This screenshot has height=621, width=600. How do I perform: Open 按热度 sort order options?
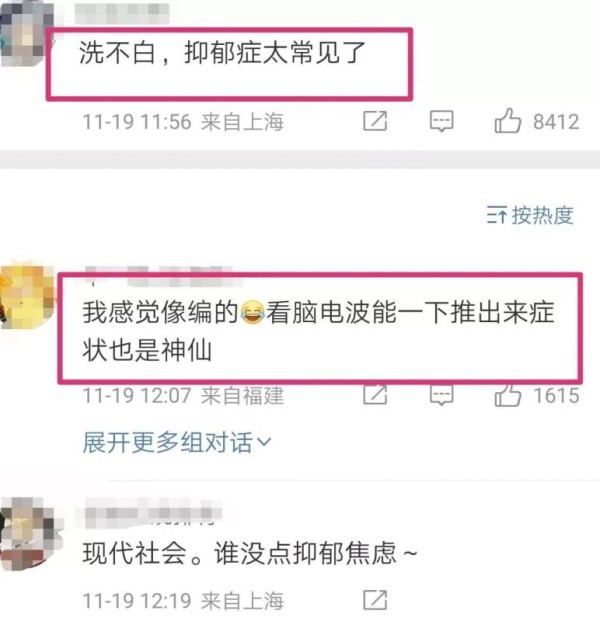(x=530, y=215)
